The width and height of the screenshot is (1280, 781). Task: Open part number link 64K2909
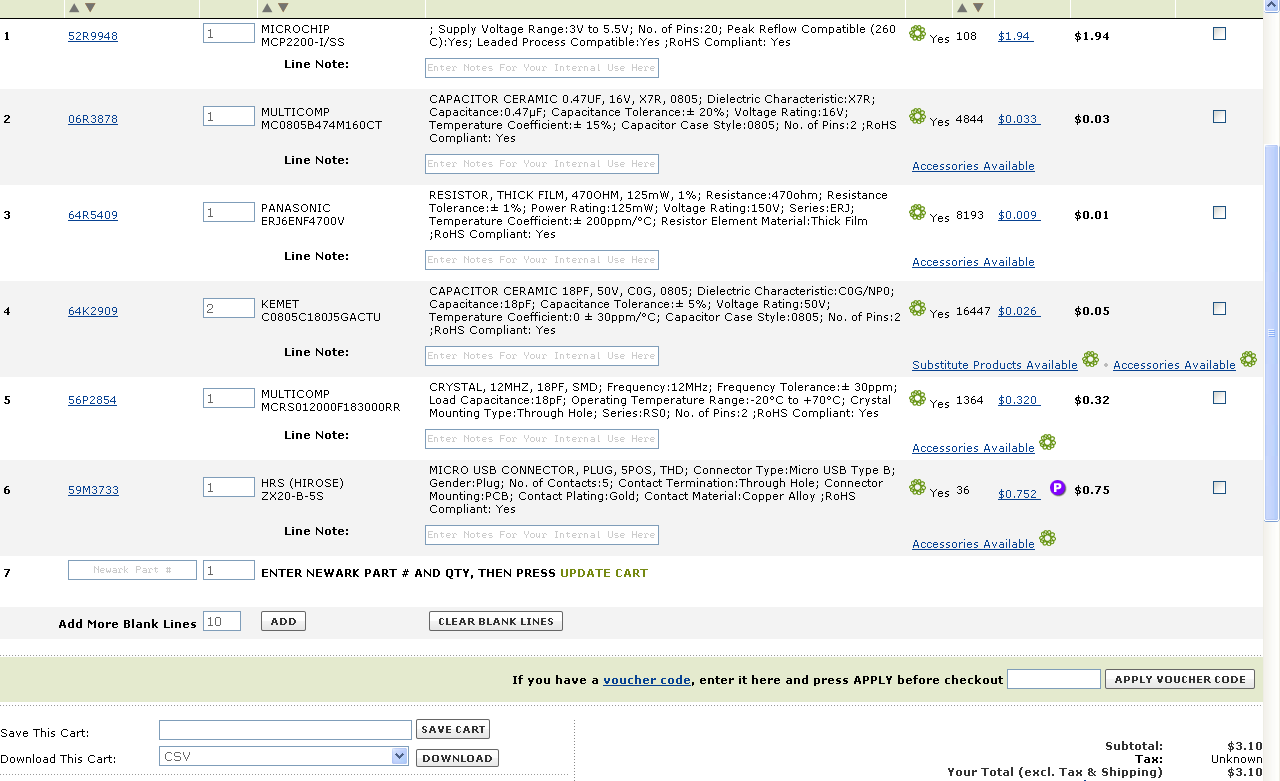click(93, 311)
